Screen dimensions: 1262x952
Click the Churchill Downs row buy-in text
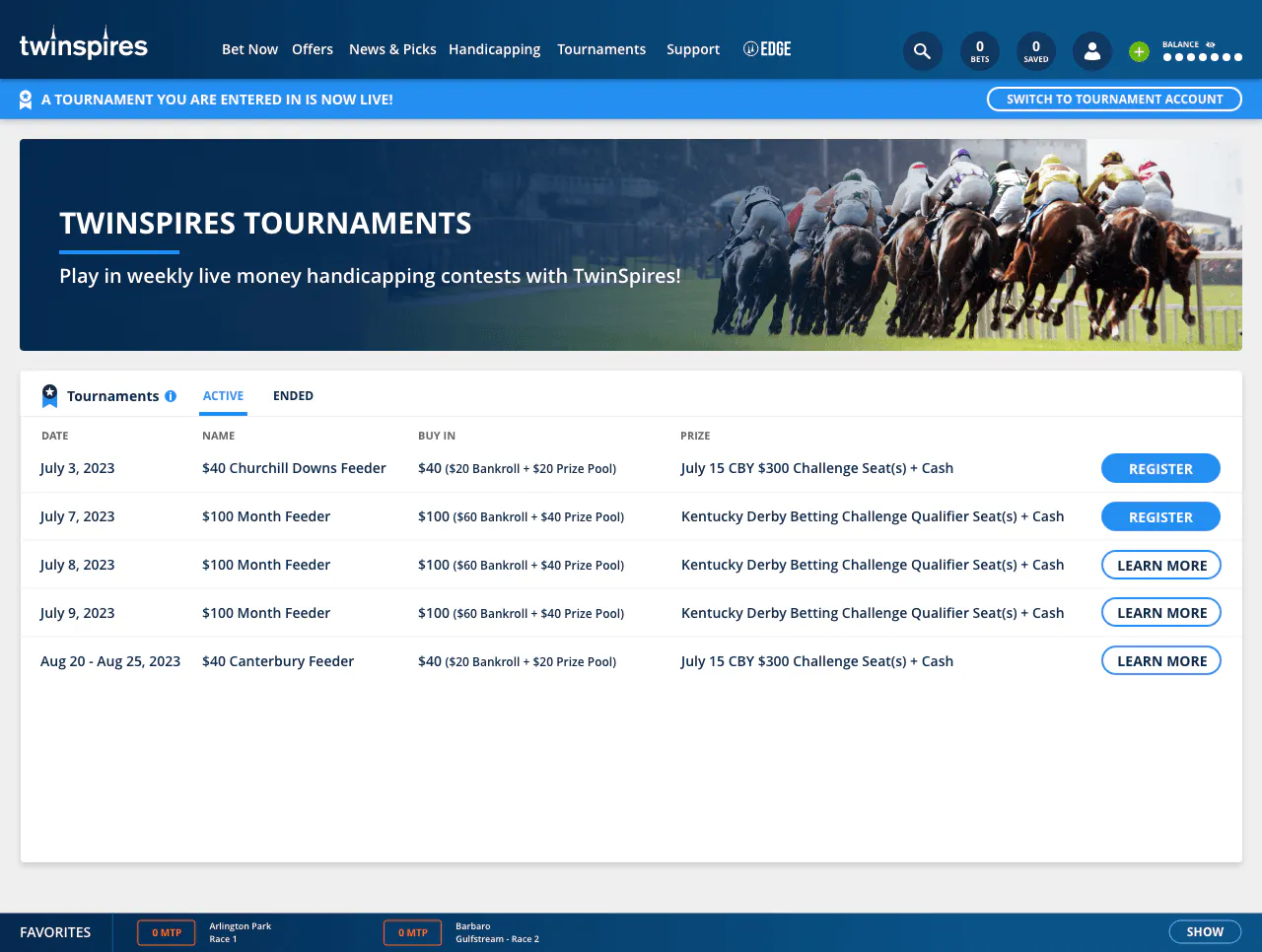517,468
